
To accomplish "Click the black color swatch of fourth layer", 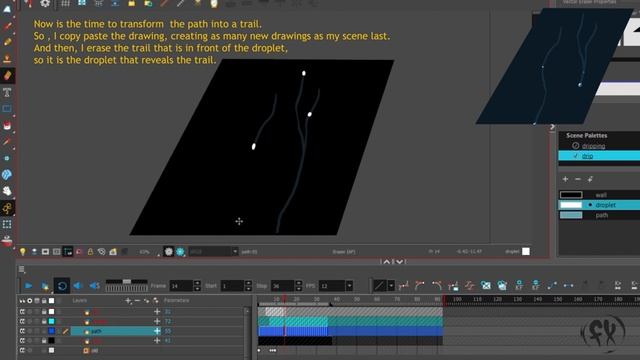I will [51, 340].
